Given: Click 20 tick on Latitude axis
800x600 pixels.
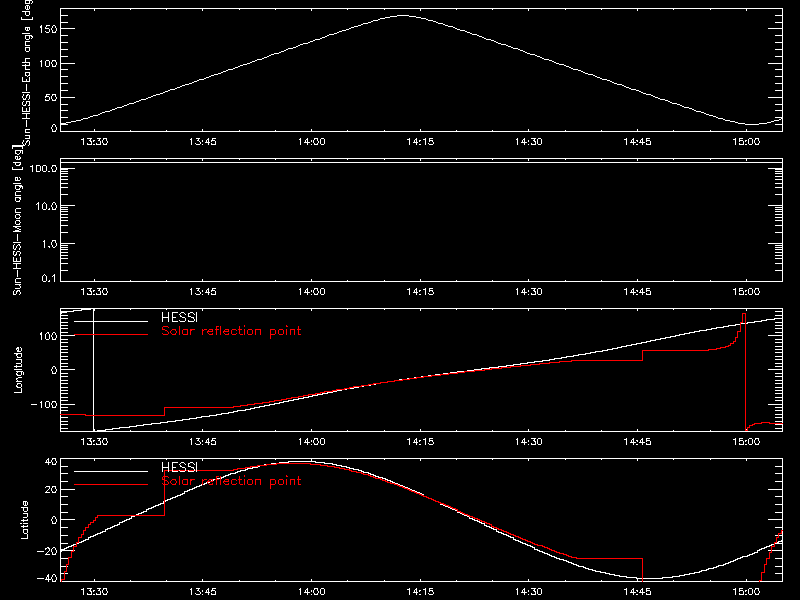Looking at the screenshot, I should pyautogui.click(x=51, y=490).
